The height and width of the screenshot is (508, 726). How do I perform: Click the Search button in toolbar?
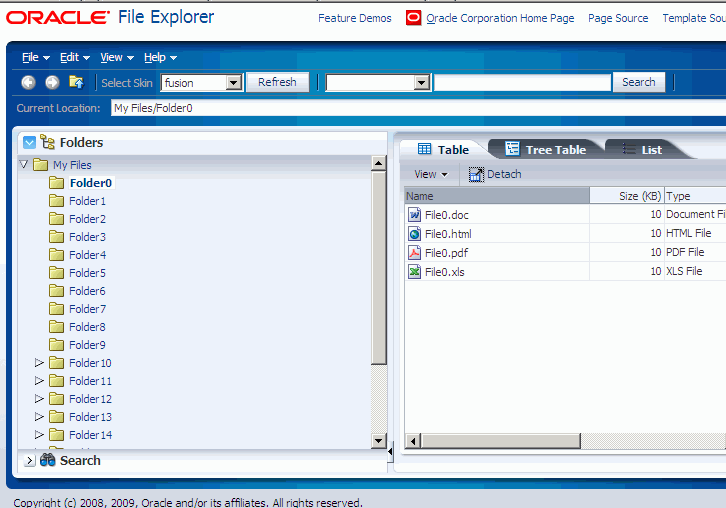pos(638,82)
